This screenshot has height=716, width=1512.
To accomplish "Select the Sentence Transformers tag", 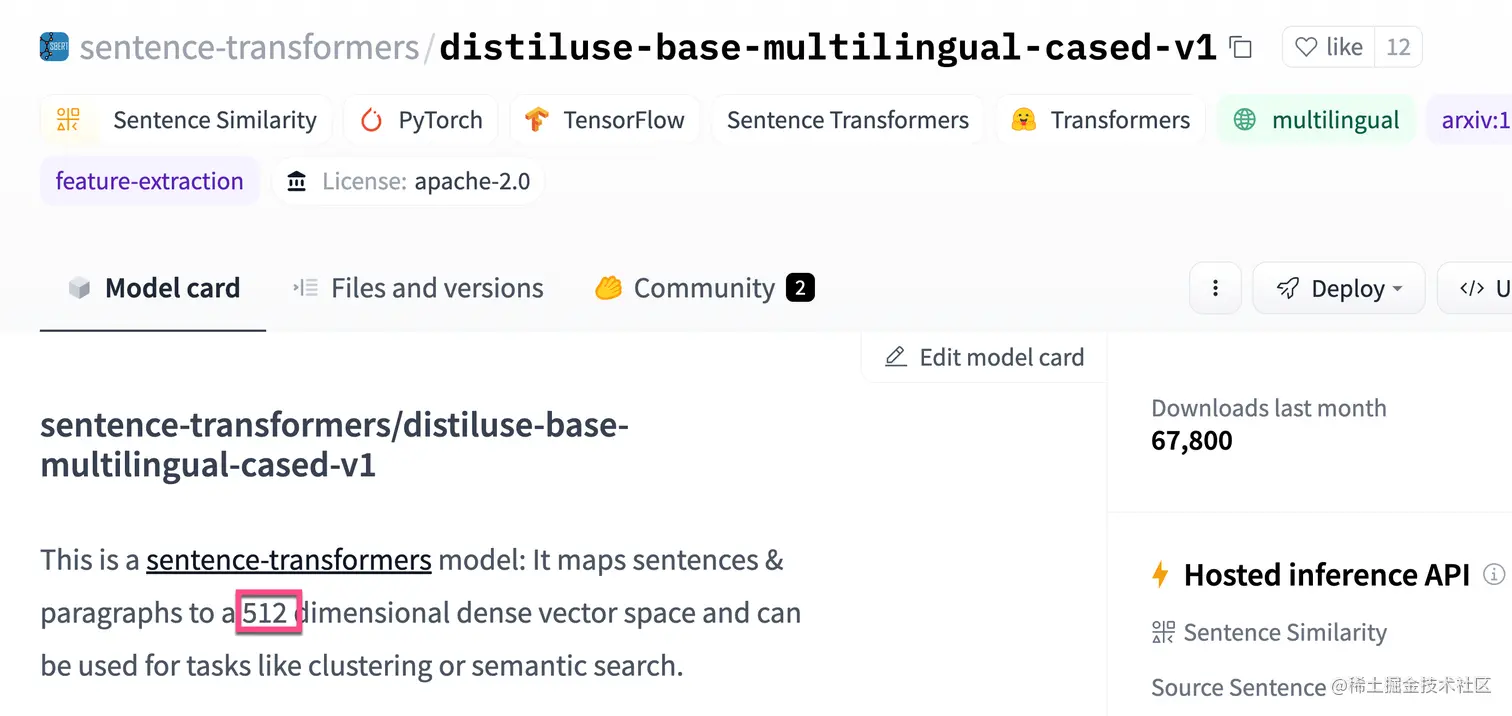I will point(847,120).
